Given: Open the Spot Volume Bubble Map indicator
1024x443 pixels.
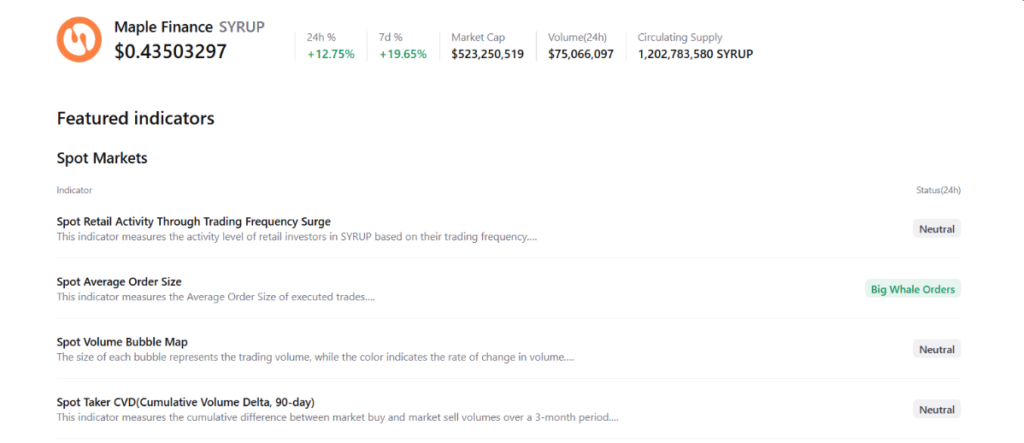Looking at the screenshot, I should (x=122, y=342).
